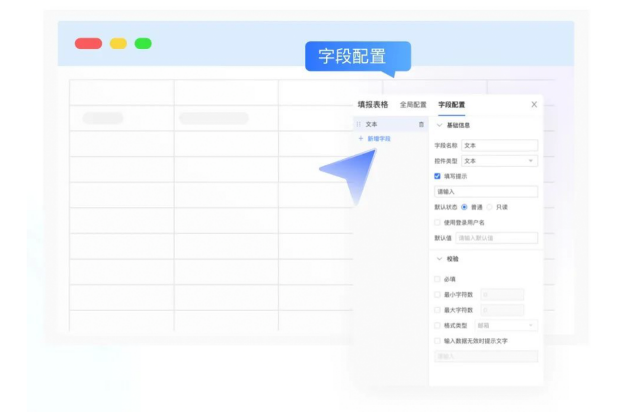Uncheck the 填写提示 checkbox
The height and width of the screenshot is (412, 627).
pyautogui.click(x=437, y=176)
